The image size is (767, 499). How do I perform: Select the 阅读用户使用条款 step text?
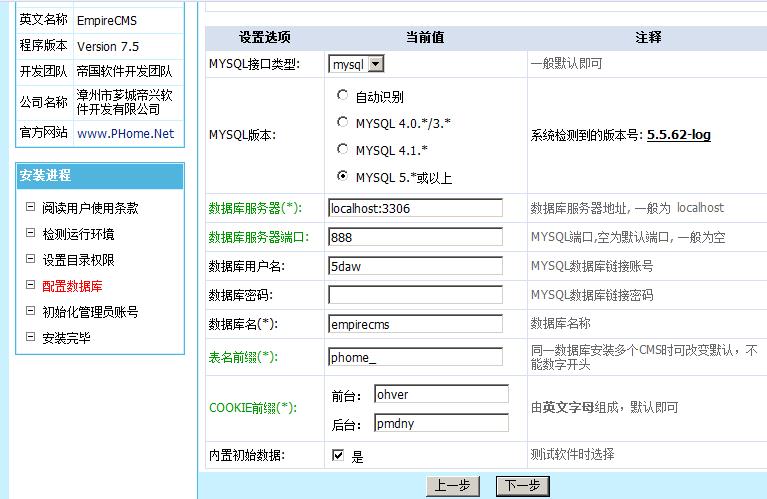pyautogui.click(x=90, y=208)
